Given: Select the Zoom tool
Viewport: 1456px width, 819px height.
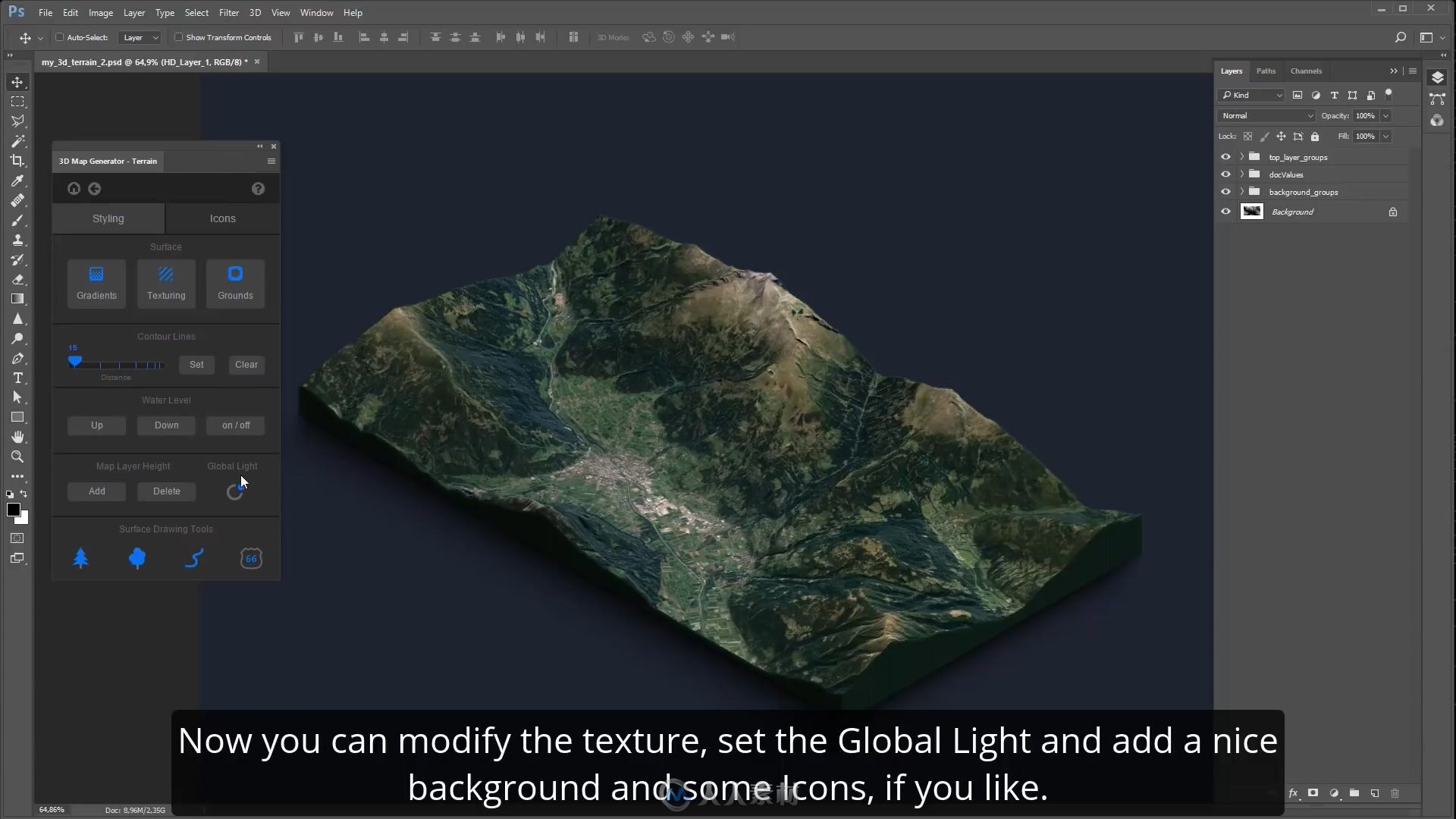Looking at the screenshot, I should (17, 457).
